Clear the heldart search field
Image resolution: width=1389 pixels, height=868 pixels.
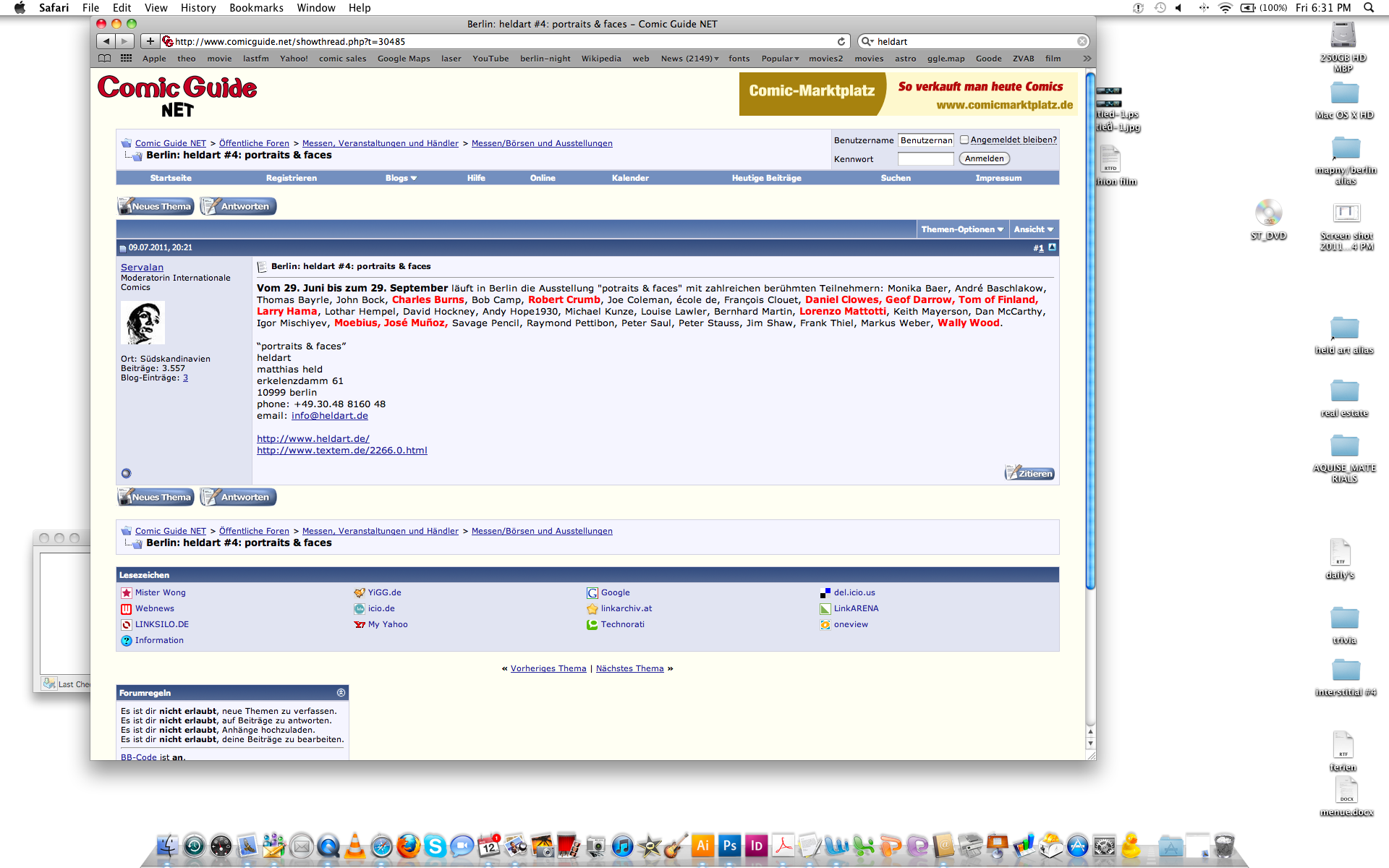pyautogui.click(x=1082, y=41)
